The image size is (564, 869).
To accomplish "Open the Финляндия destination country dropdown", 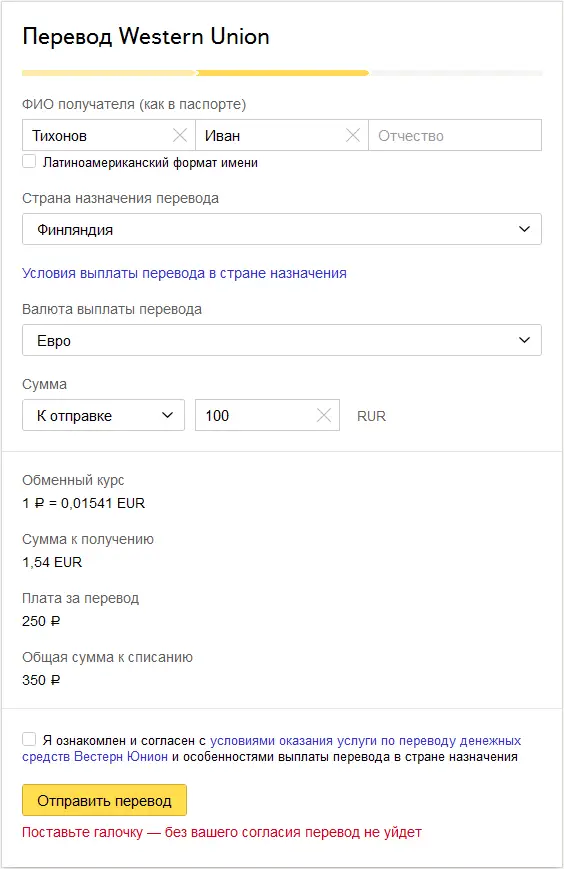I will (282, 229).
